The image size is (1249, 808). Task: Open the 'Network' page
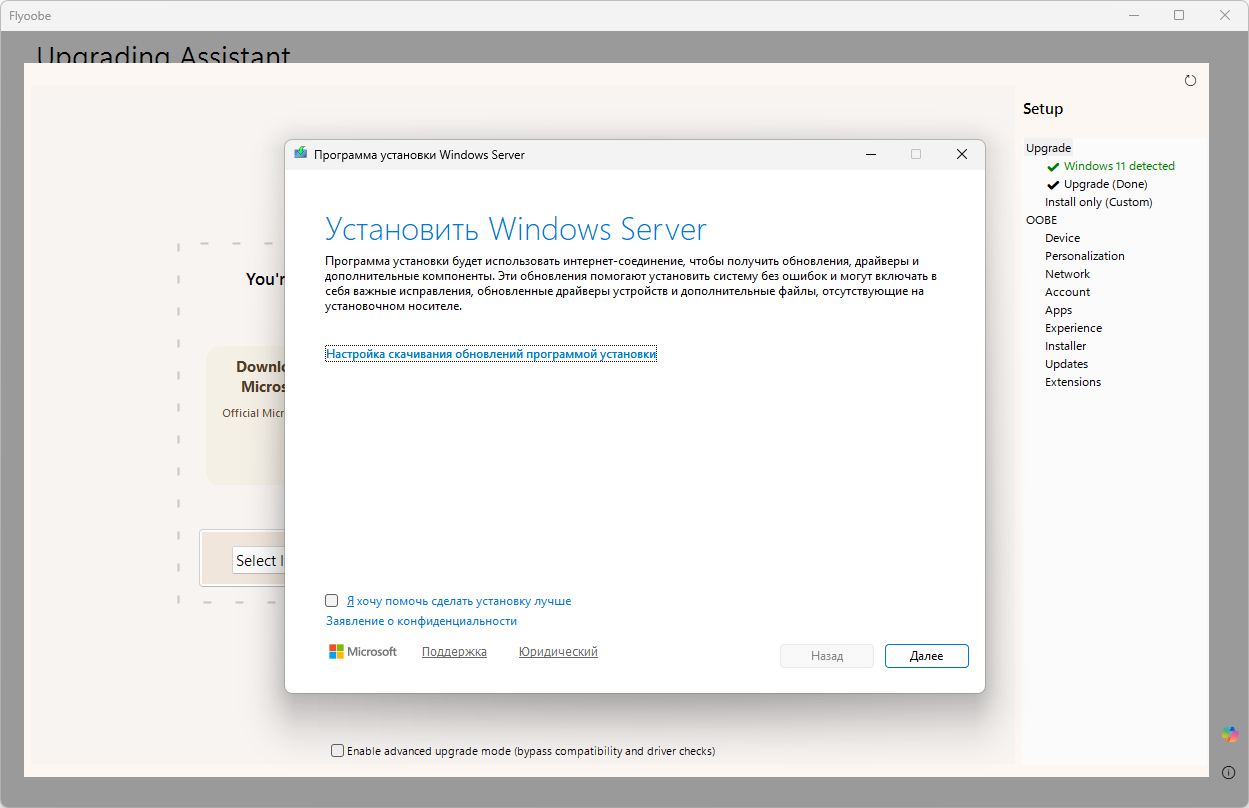1067,274
